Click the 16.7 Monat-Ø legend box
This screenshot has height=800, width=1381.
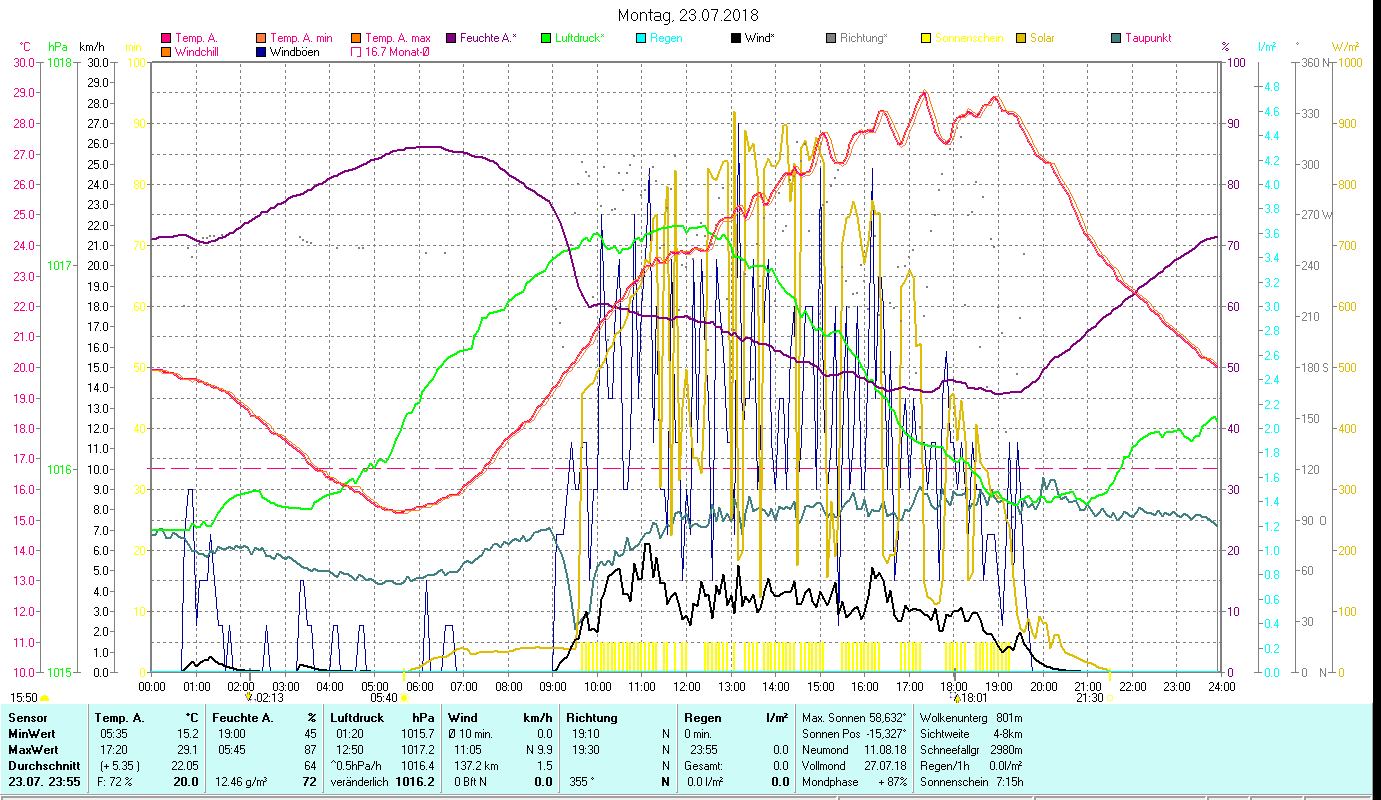(x=355, y=52)
